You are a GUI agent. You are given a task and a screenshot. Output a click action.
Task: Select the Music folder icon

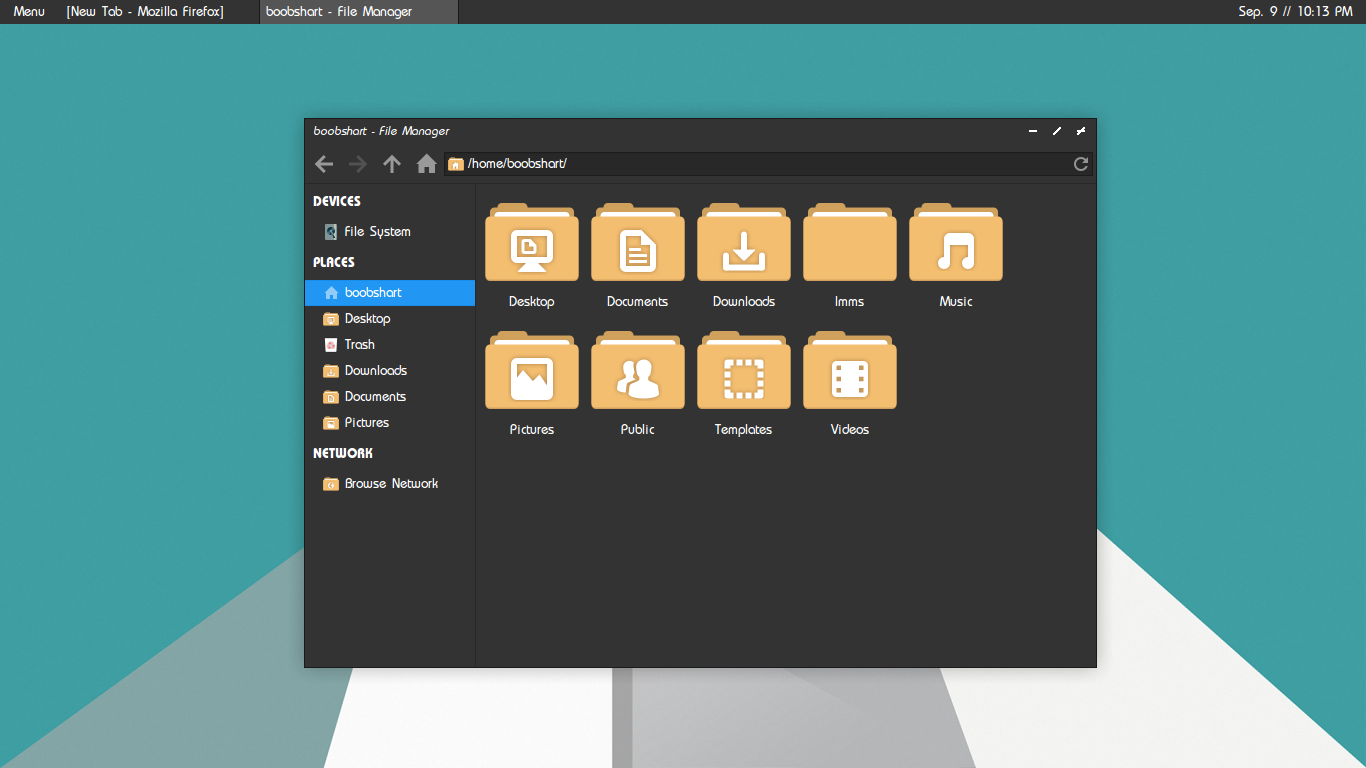[x=955, y=242]
